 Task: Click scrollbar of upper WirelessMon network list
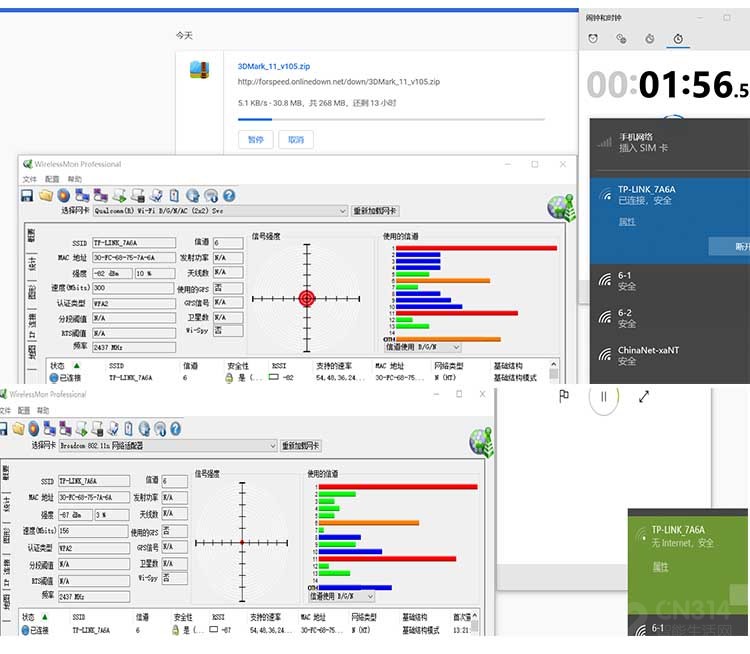(x=553, y=371)
